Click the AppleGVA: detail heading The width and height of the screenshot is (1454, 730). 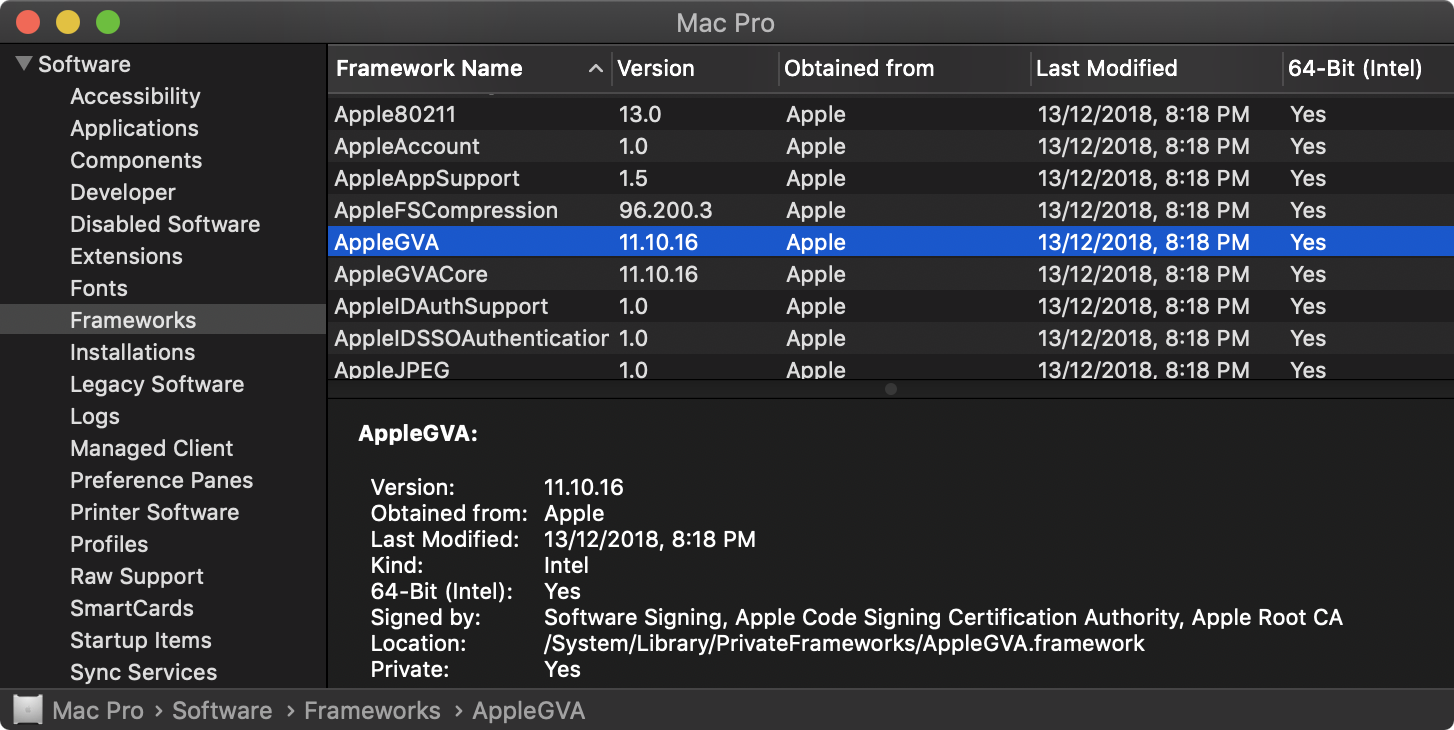(418, 434)
